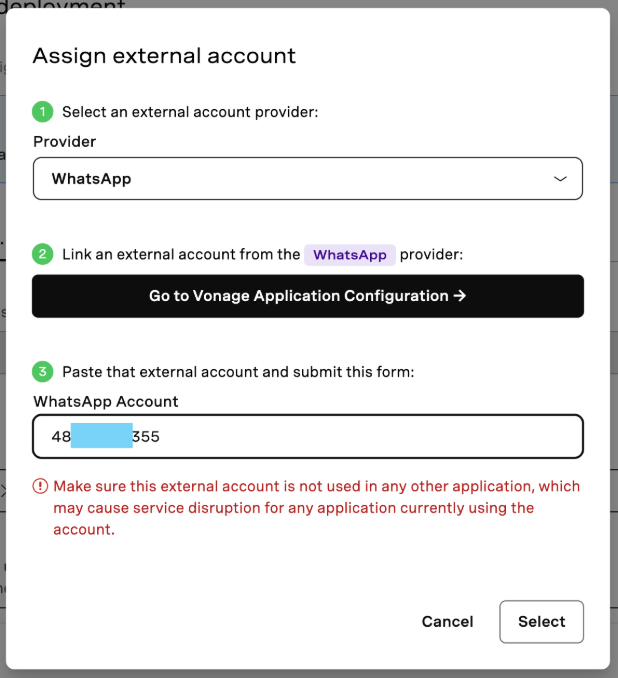Click the Provider field label
Viewport: 618px width, 678px height.
[x=65, y=141]
